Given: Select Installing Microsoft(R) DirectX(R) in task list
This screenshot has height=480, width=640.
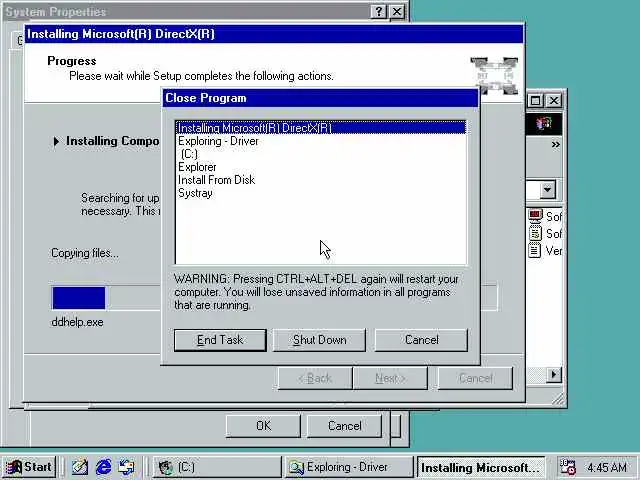Looking at the screenshot, I should 321,128.
